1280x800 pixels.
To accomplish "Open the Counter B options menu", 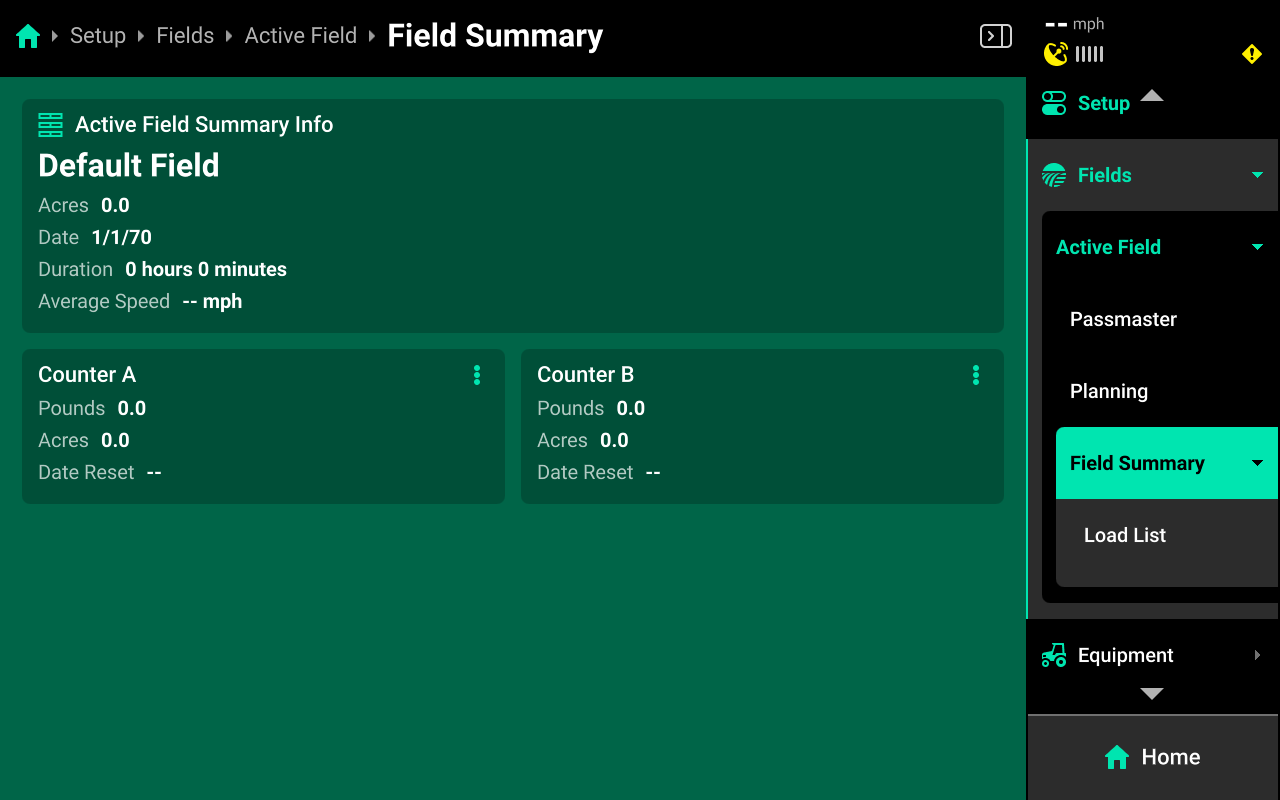I will [976, 375].
